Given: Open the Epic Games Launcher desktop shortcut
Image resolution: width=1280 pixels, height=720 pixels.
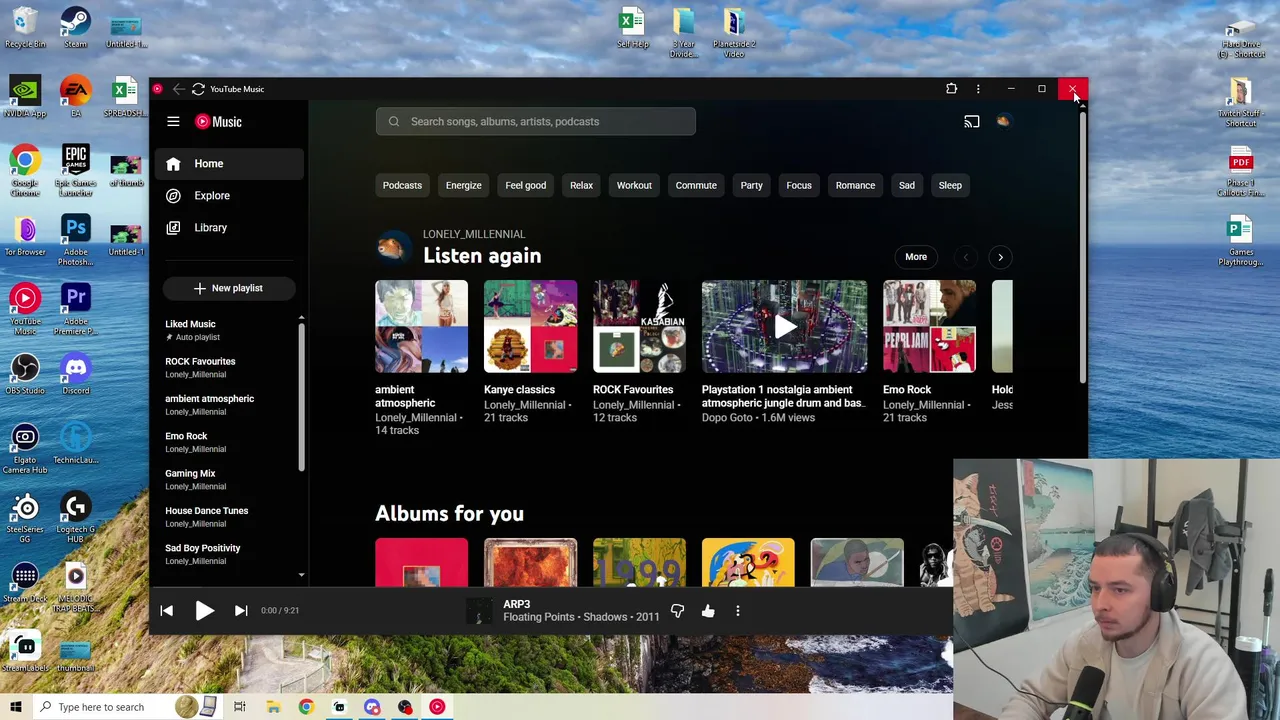Looking at the screenshot, I should tap(75, 170).
